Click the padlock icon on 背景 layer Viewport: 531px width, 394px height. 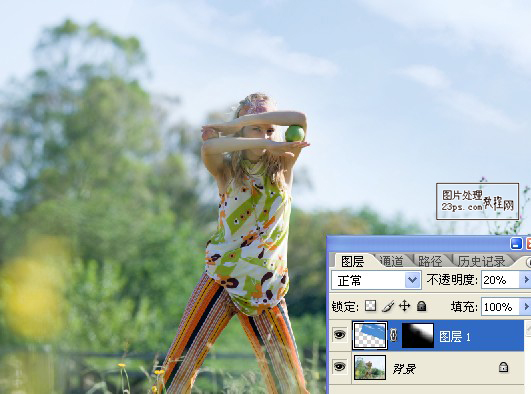503,367
